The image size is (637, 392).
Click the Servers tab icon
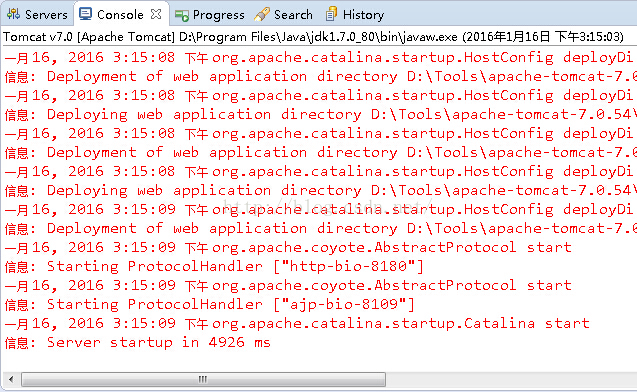tap(13, 14)
